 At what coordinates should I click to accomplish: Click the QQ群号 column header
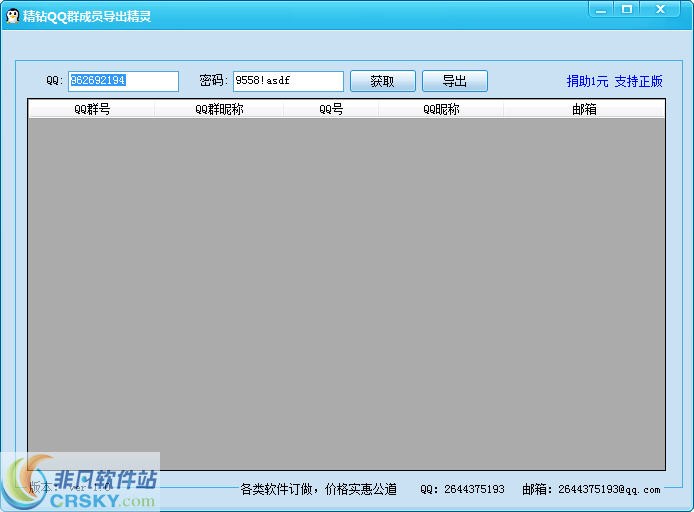[92, 109]
